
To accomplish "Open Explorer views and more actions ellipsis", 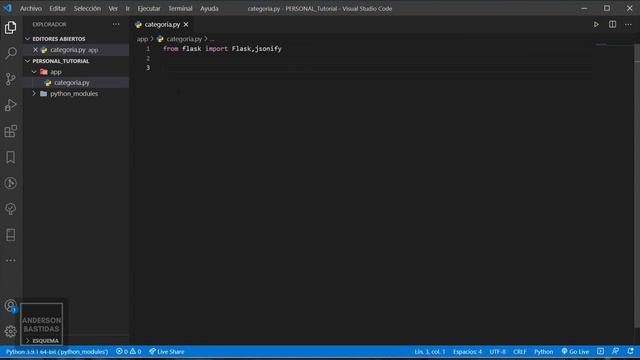I will click(x=116, y=24).
